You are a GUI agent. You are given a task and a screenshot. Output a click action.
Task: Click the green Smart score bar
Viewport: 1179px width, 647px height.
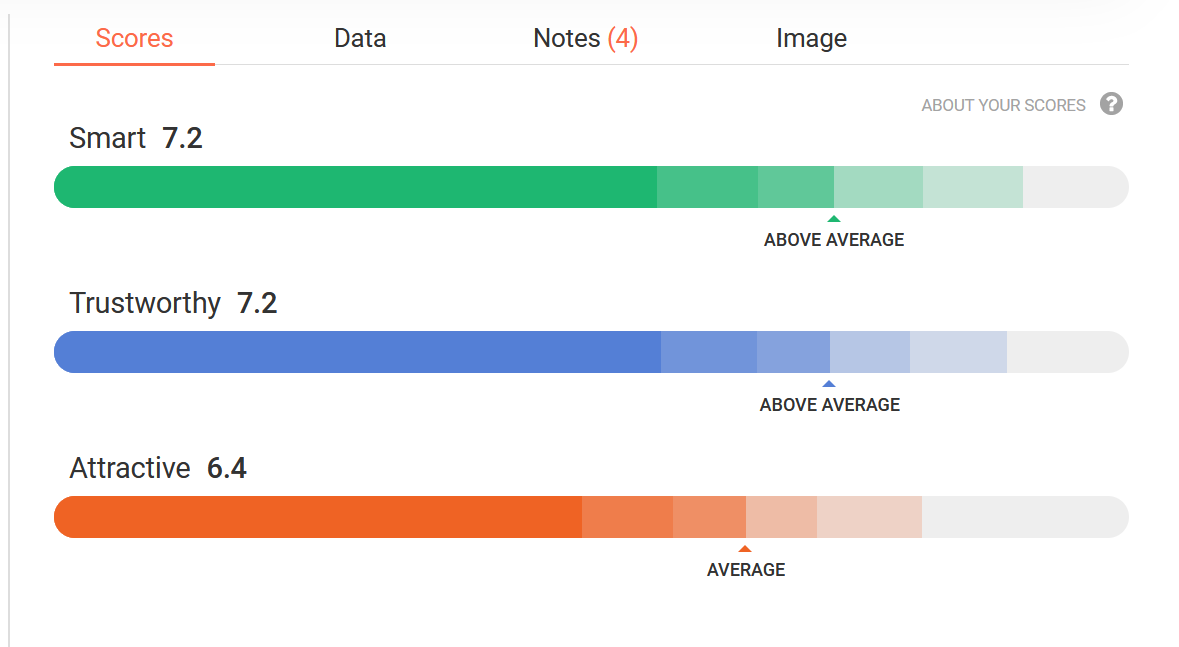tap(591, 187)
